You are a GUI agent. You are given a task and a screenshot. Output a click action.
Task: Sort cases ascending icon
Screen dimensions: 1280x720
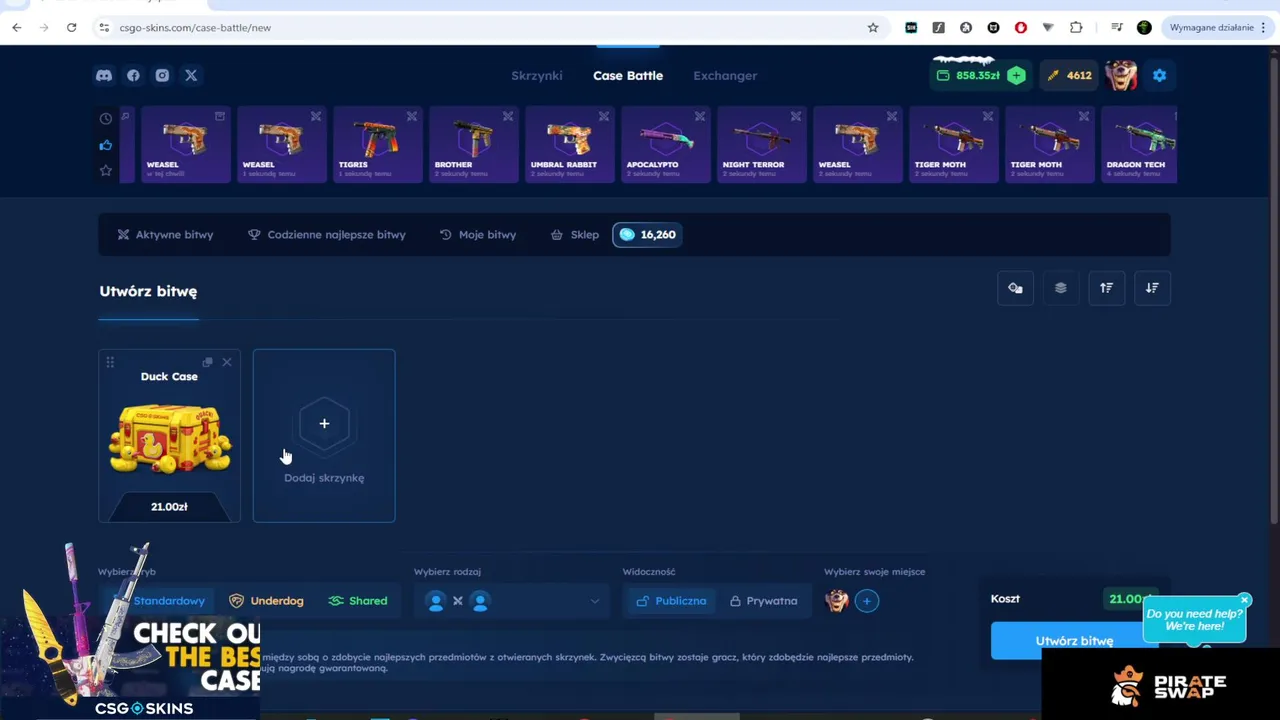pos(1107,288)
